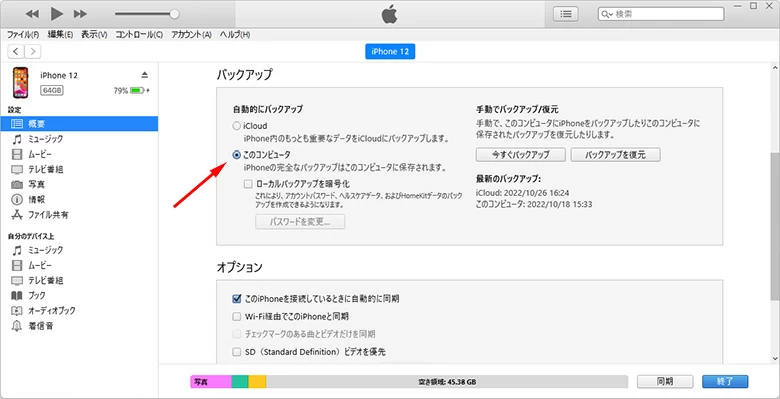Click the iCloud: 2022/10/26 16:24 text
The height and width of the screenshot is (399, 780).
tap(522, 193)
